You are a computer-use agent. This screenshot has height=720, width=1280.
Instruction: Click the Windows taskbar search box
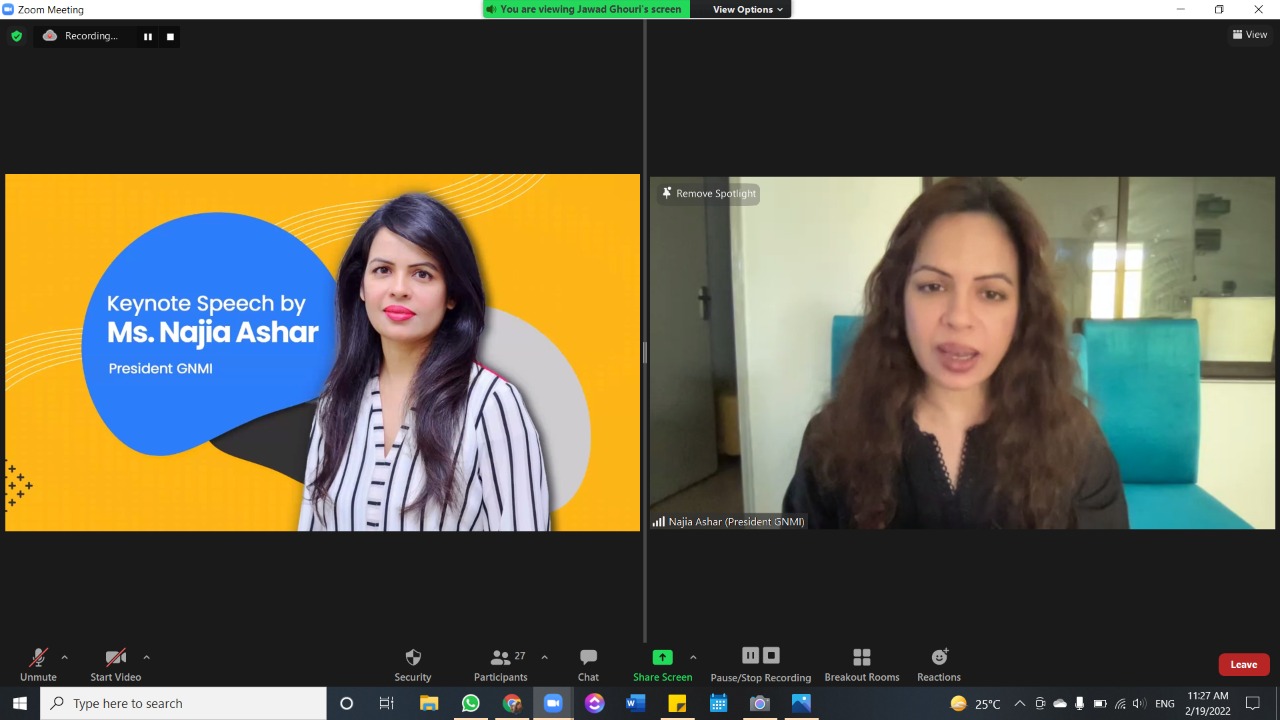pyautogui.click(x=183, y=703)
